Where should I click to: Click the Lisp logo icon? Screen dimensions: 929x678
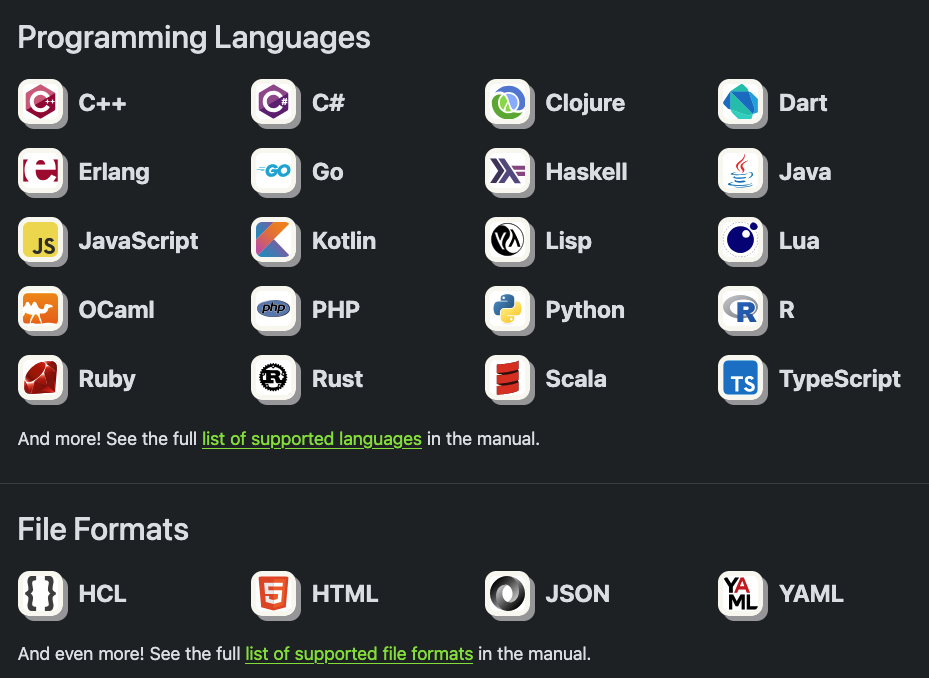tap(508, 240)
